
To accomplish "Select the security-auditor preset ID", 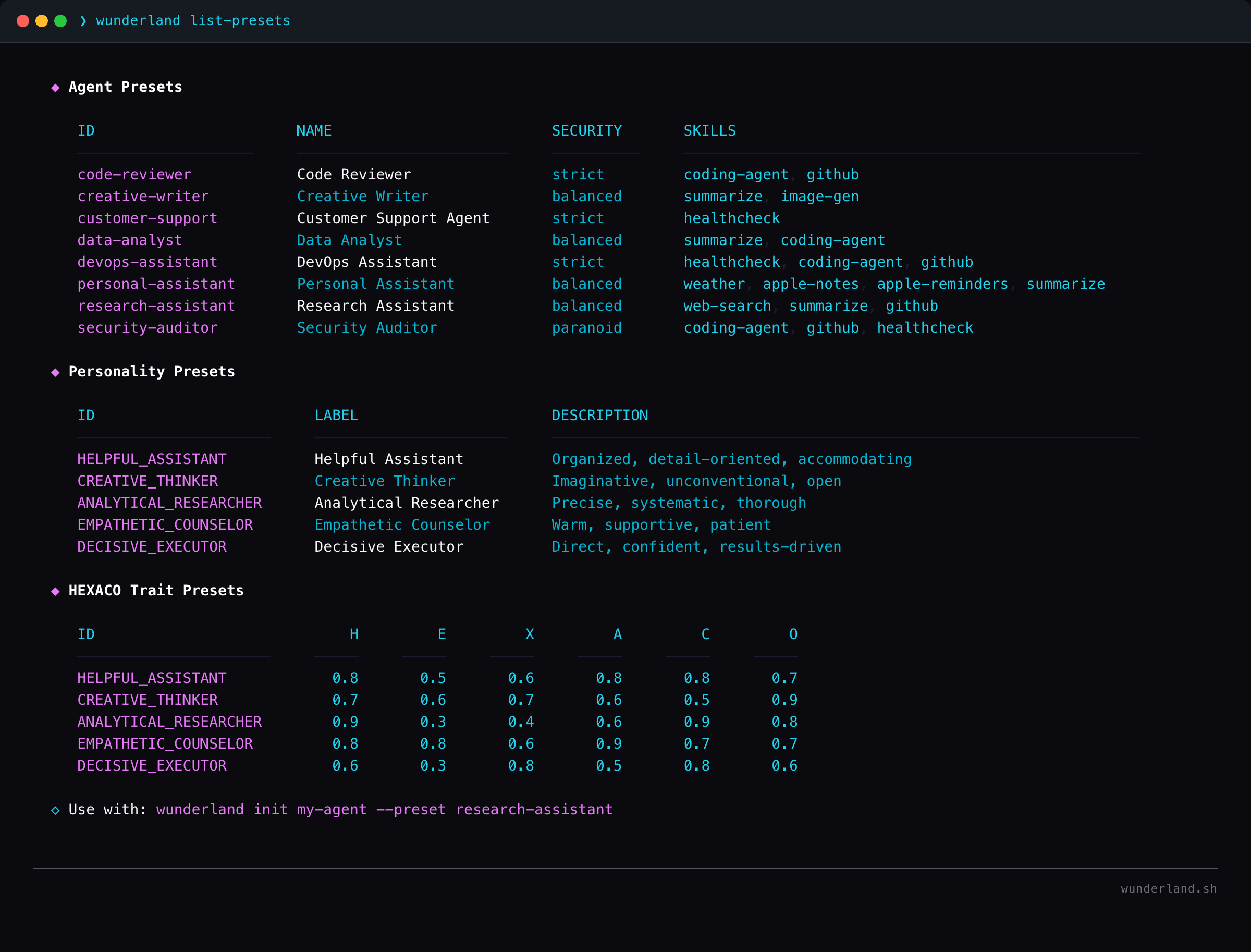I will (x=148, y=327).
